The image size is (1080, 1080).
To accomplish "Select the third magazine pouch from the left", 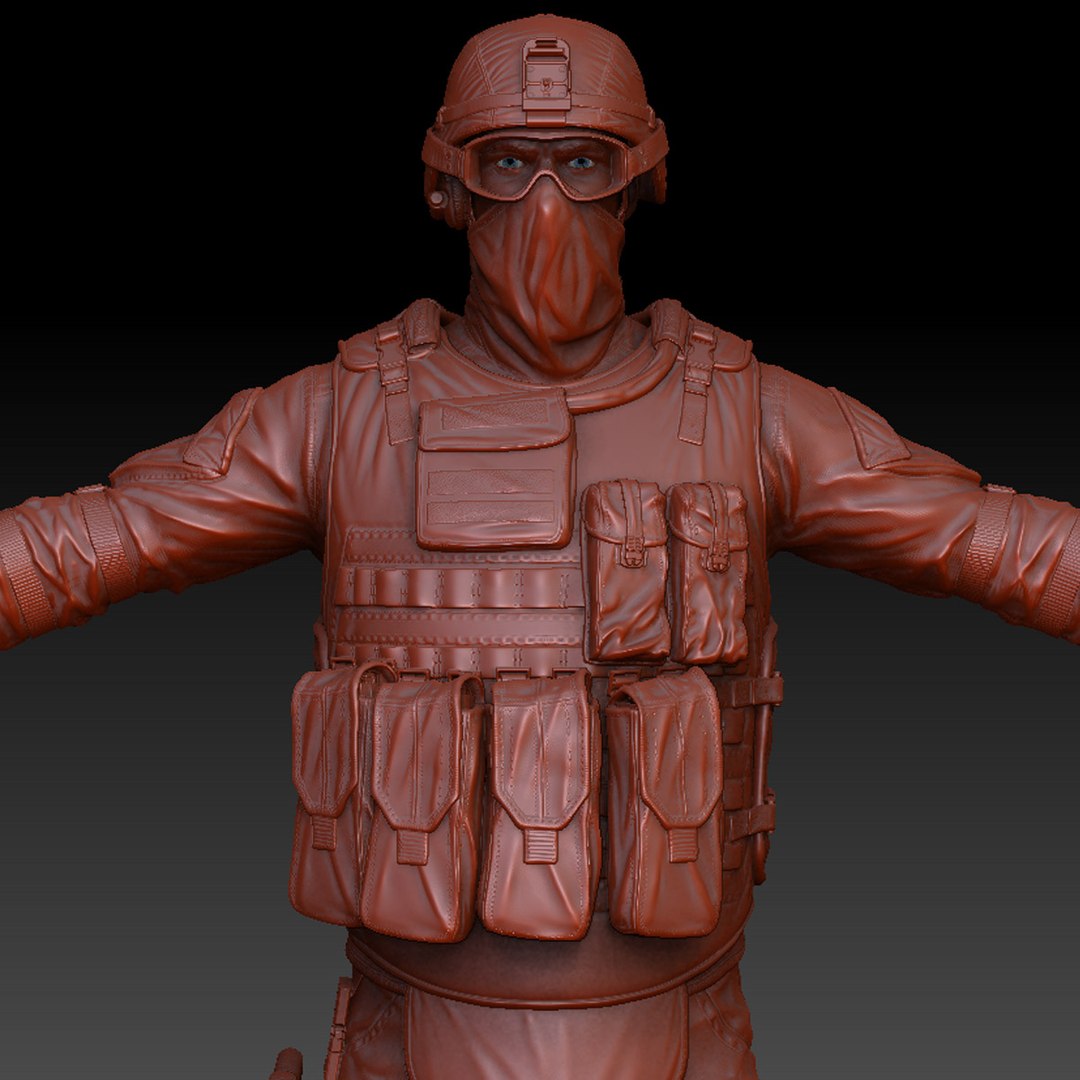I will (x=539, y=804).
